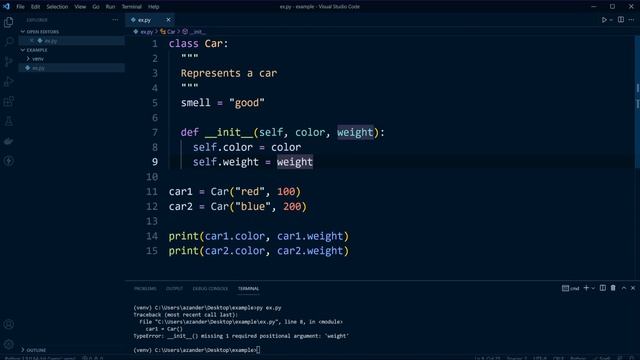Expand the Outline section
The height and width of the screenshot is (360, 640).
tap(33, 350)
